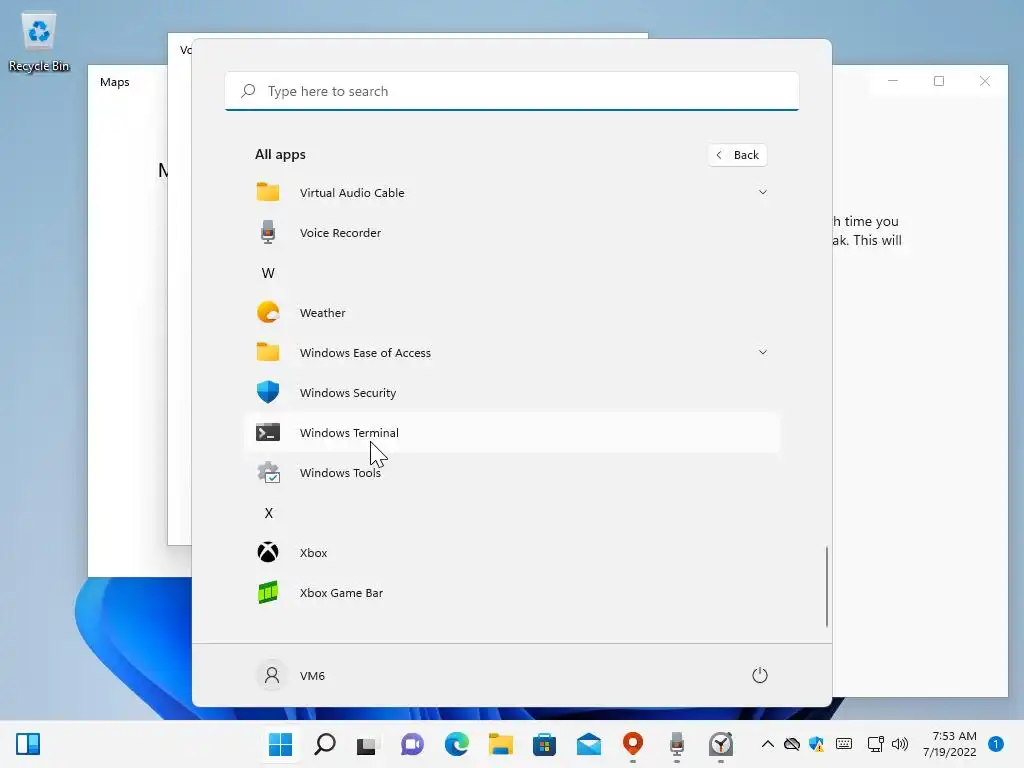Open the Virtual Audio Cable folder icon
The image size is (1024, 768).
[268, 192]
